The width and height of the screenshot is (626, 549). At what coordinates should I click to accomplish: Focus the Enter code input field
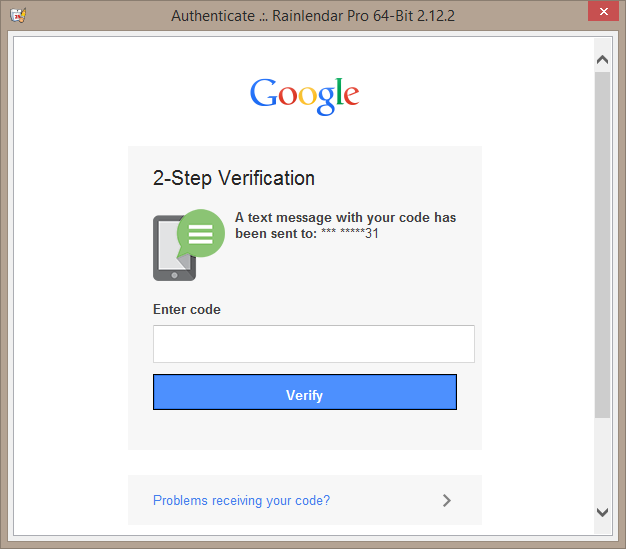(314, 344)
